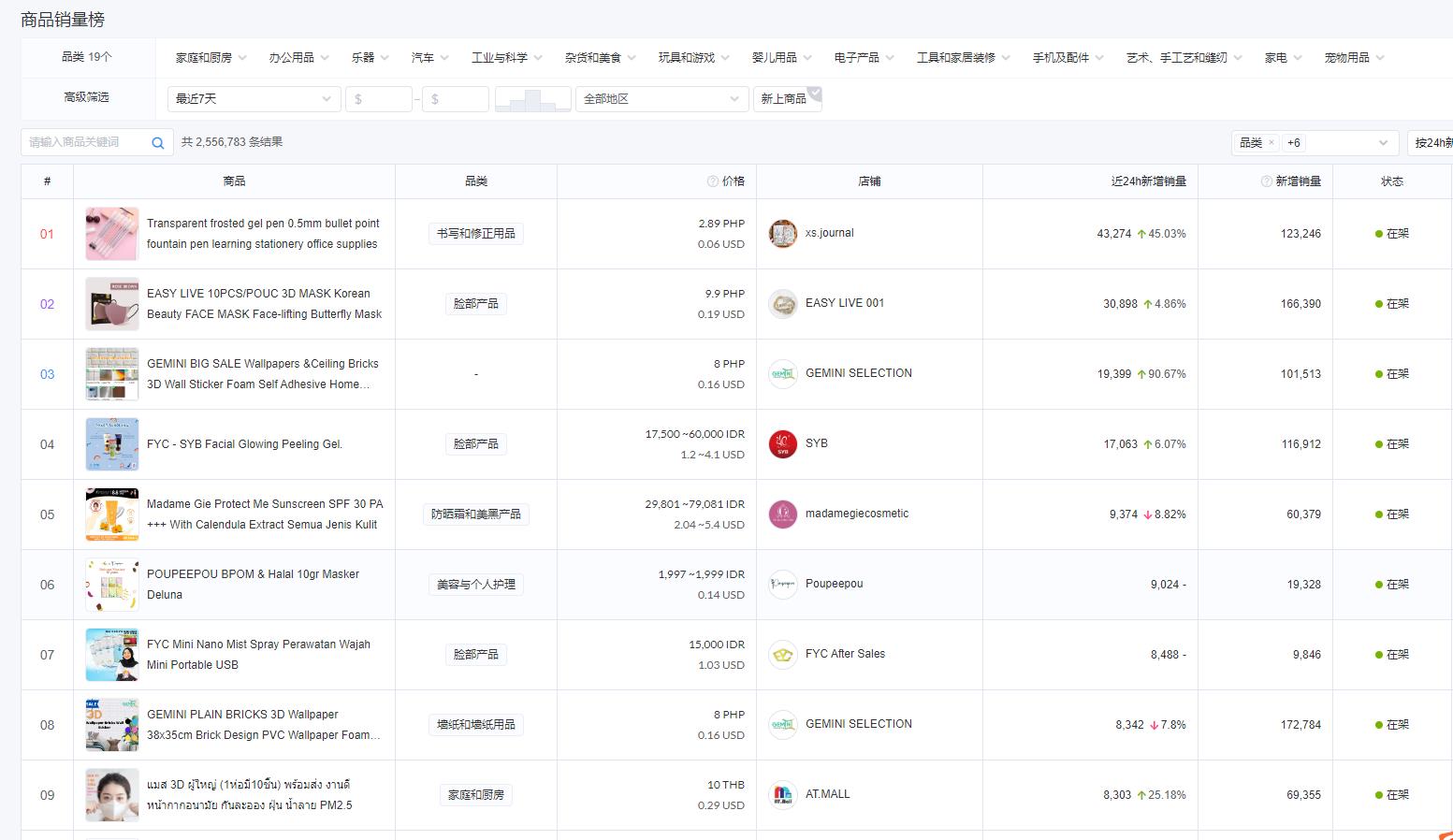Click the 近24h新增销量 column header
The height and width of the screenshot is (840, 1453).
pos(1149,181)
